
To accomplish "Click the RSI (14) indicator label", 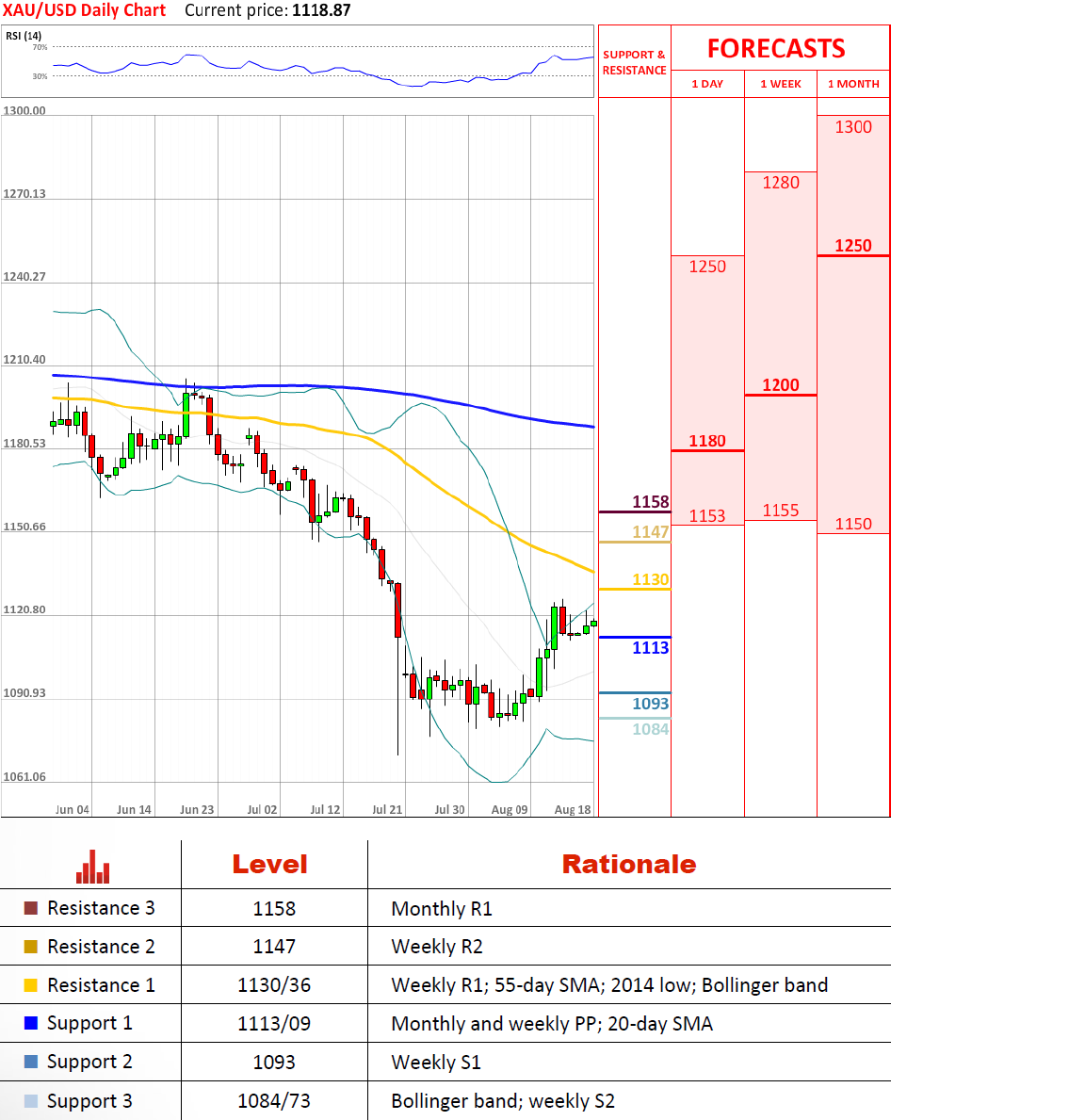I will pos(24,36).
